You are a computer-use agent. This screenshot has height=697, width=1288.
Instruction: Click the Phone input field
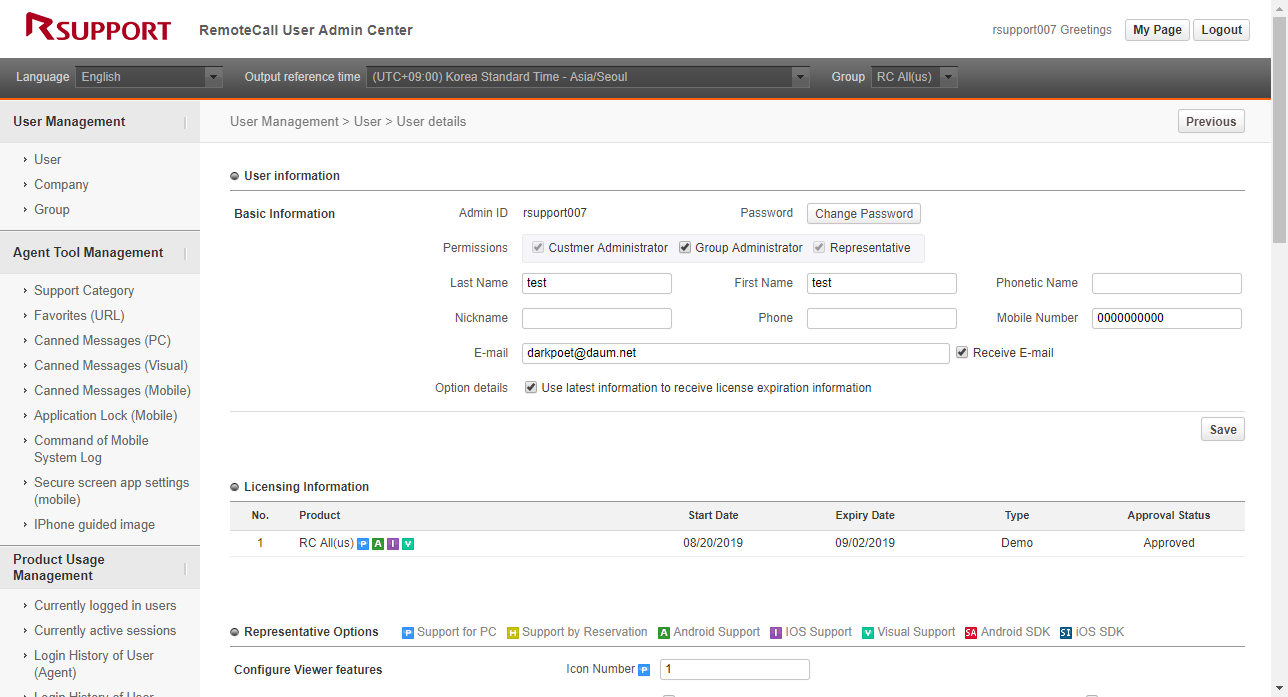[882, 319]
